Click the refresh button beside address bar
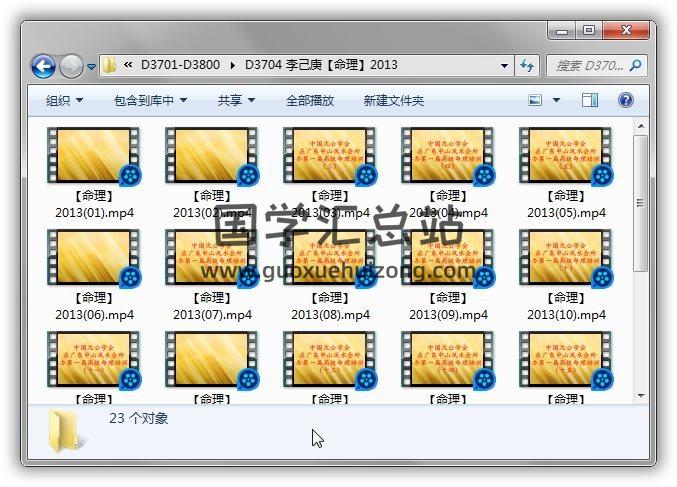This screenshot has width=677, height=487. (x=527, y=66)
